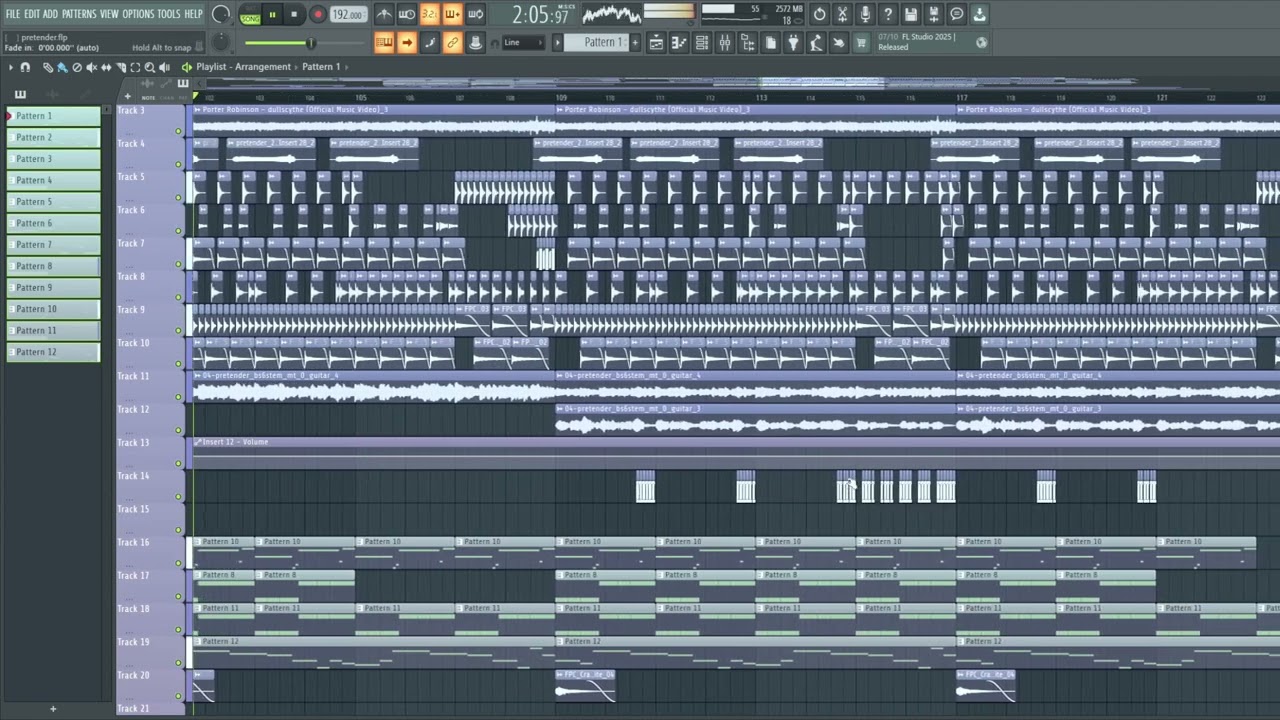Click the red record button
1280x720 pixels.
[318, 14]
